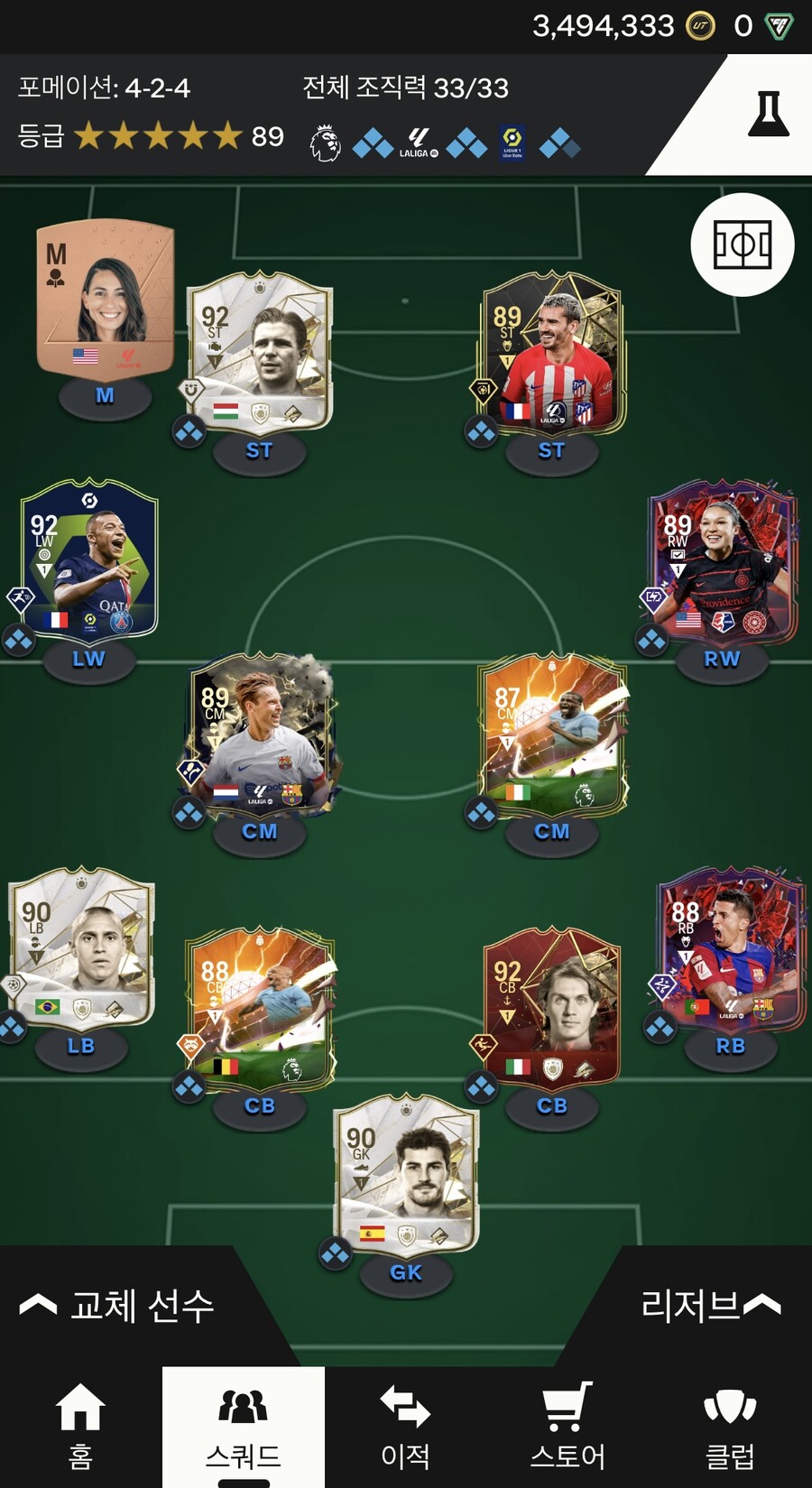Expand the 교체 선수 substitutes panel

pyautogui.click(x=117, y=1305)
